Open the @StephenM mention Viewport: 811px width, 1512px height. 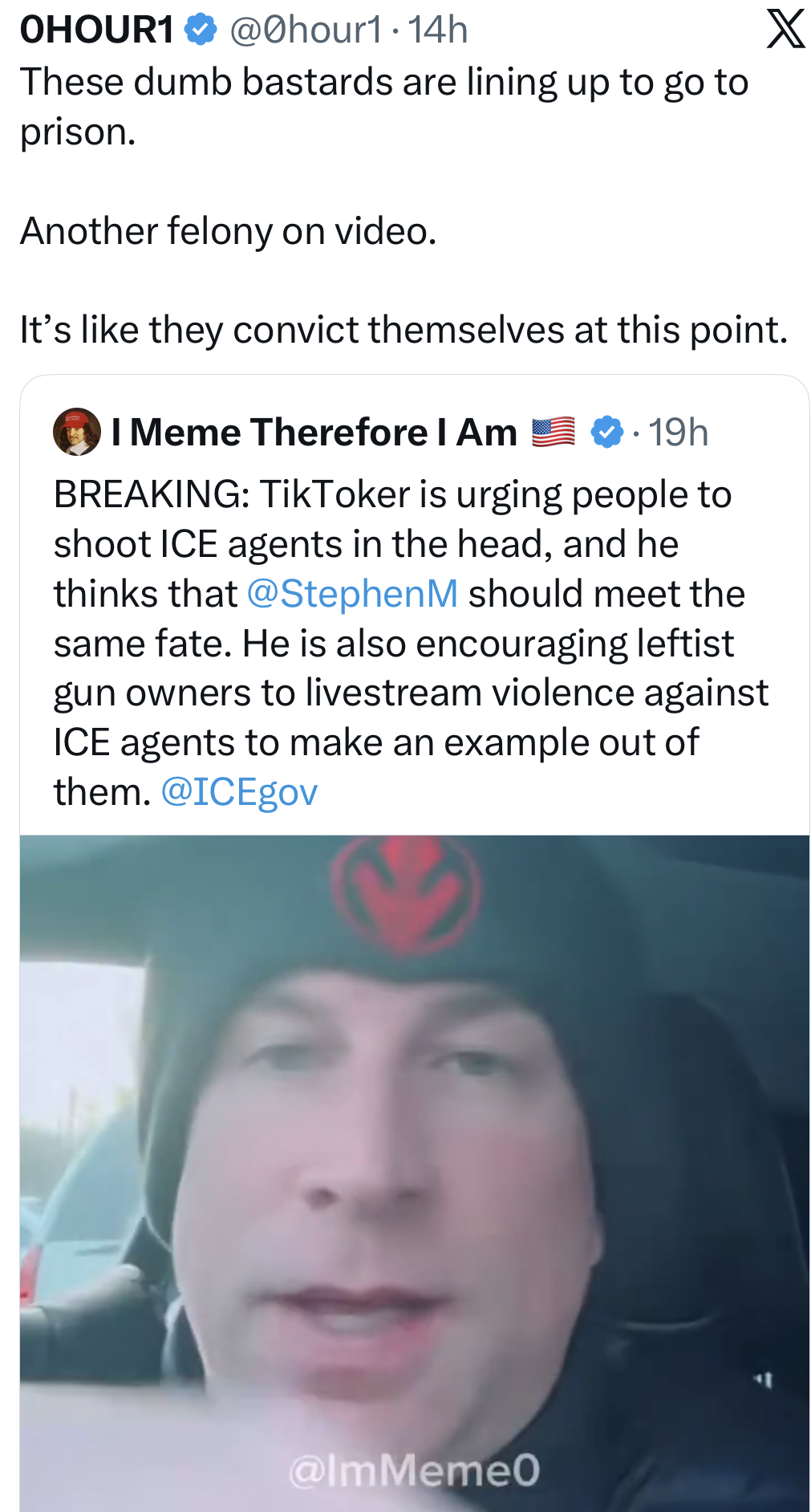(353, 594)
